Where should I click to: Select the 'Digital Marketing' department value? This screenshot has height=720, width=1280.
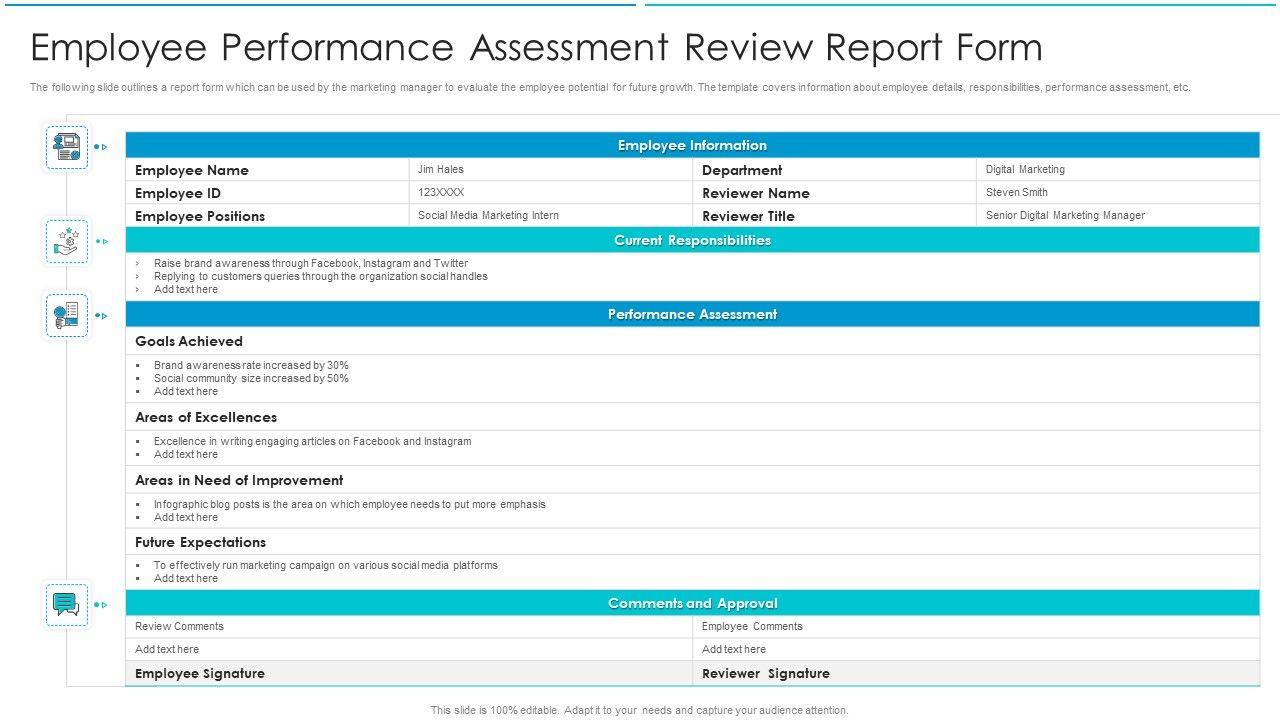coord(1025,170)
